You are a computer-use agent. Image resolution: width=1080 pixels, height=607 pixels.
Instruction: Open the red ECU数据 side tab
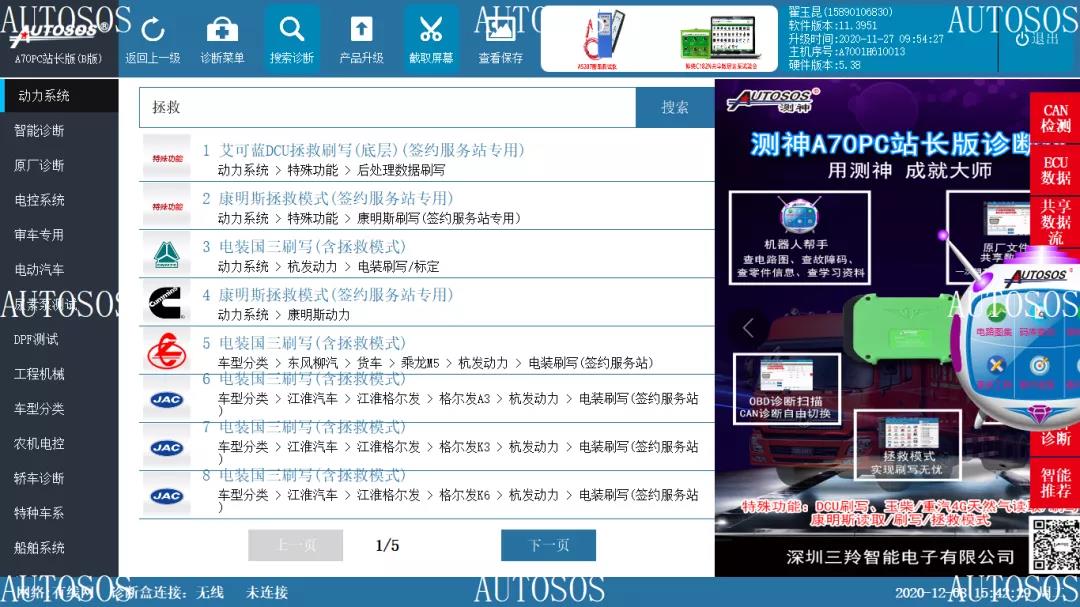[1055, 170]
